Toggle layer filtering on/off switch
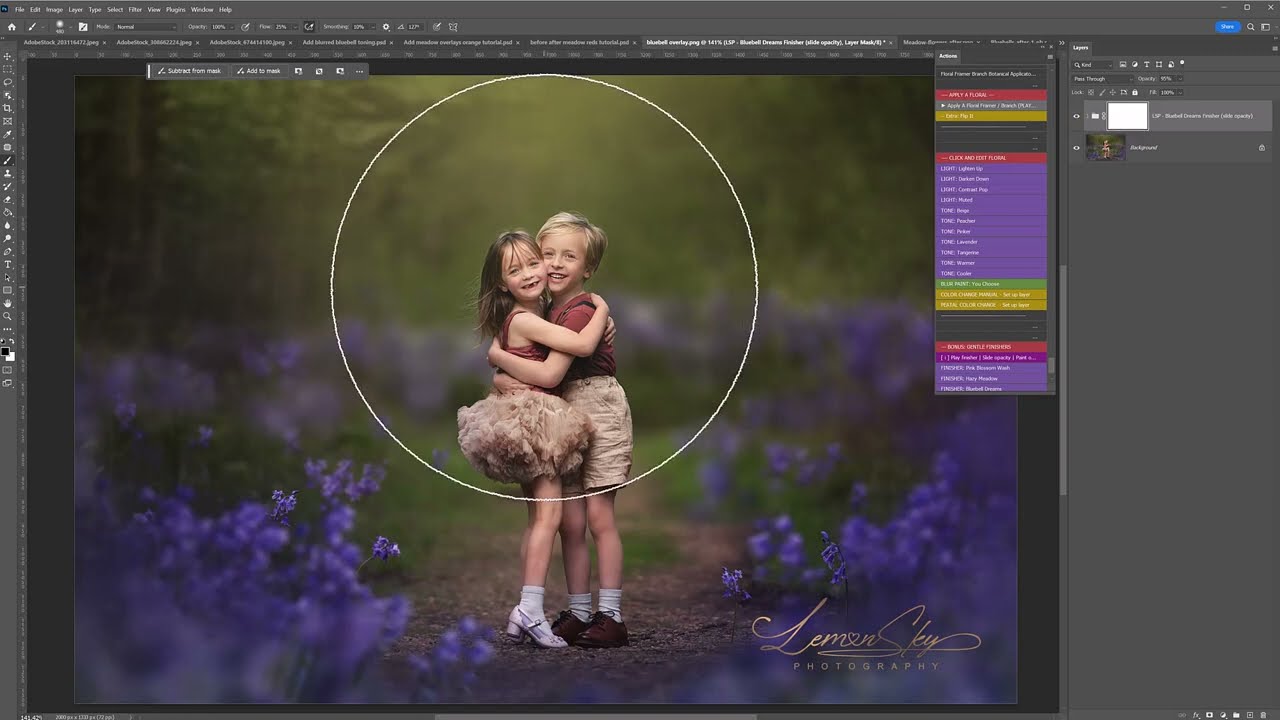1280x720 pixels. 1181,64
